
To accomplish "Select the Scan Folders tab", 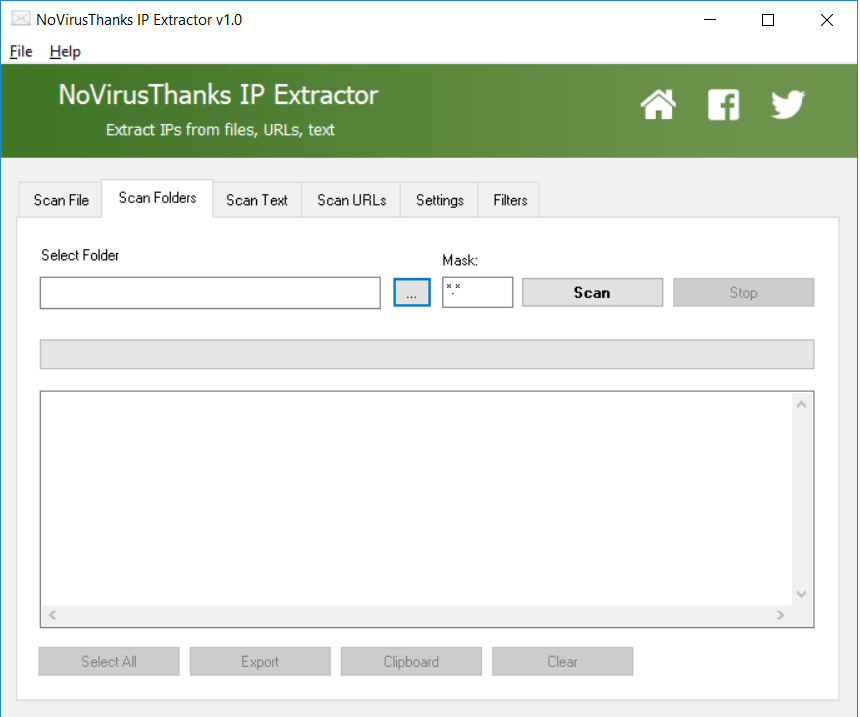I will 157,198.
